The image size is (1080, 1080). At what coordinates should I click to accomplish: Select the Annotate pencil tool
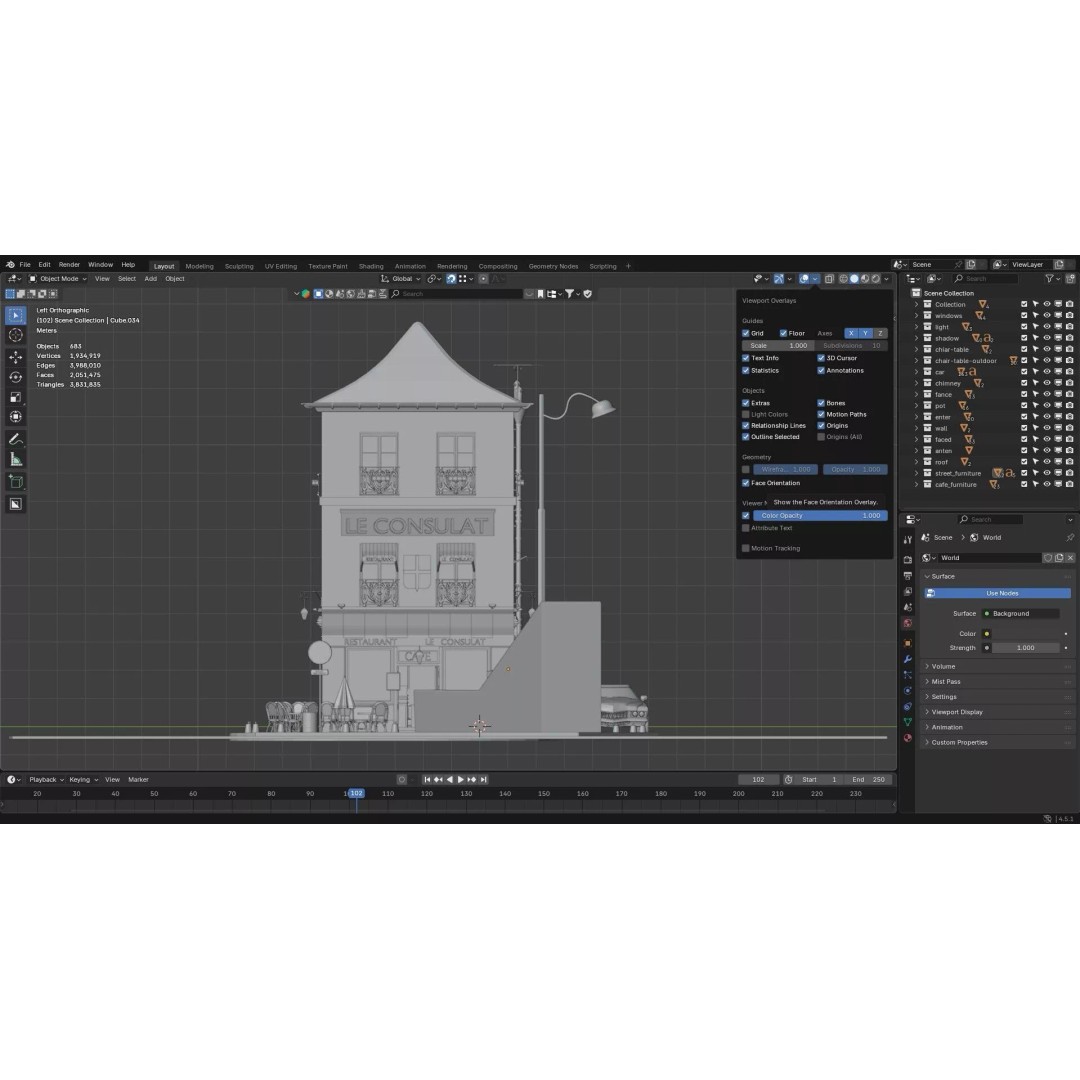tap(15, 439)
